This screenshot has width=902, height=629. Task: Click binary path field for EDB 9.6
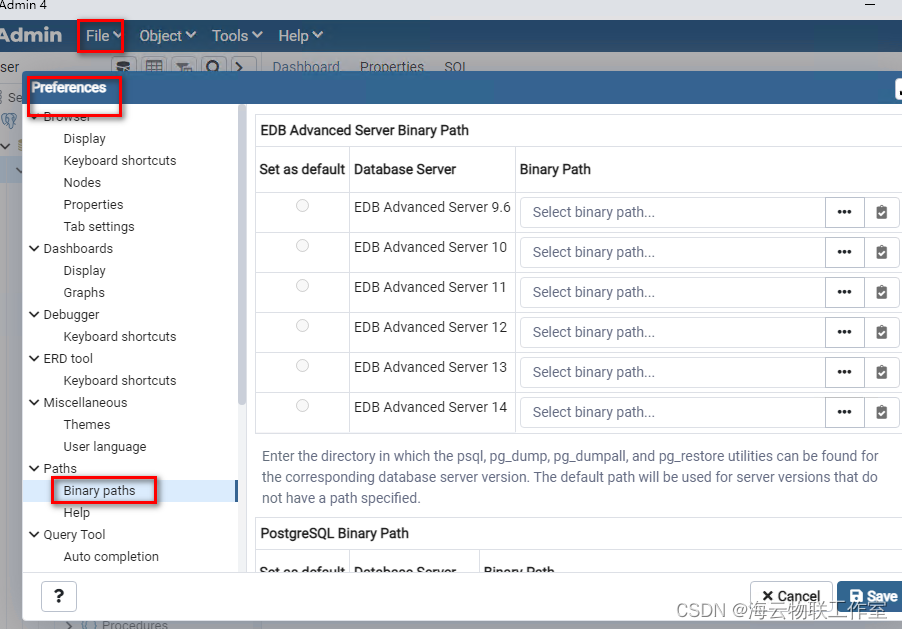coord(672,212)
